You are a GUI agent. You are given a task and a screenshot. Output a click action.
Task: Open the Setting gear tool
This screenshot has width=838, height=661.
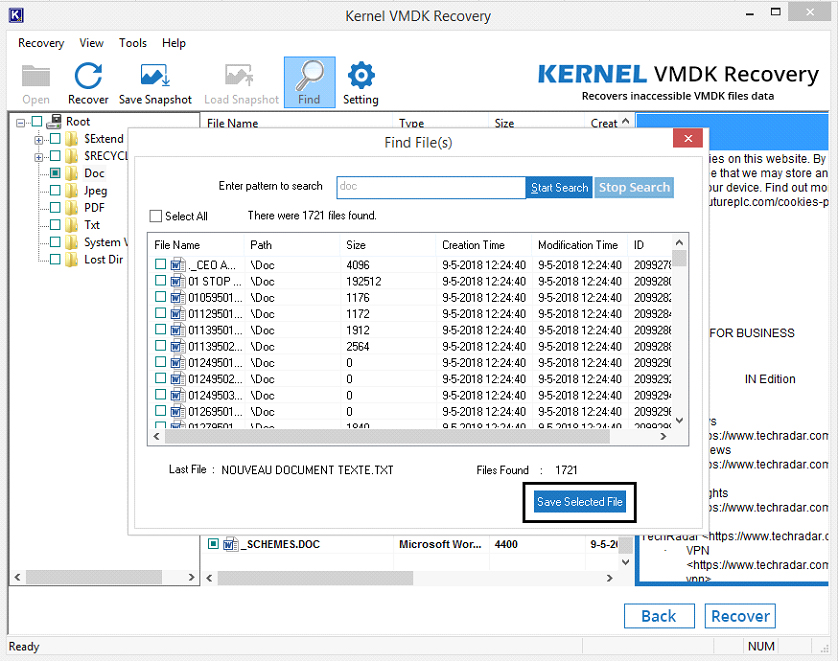[x=361, y=75]
